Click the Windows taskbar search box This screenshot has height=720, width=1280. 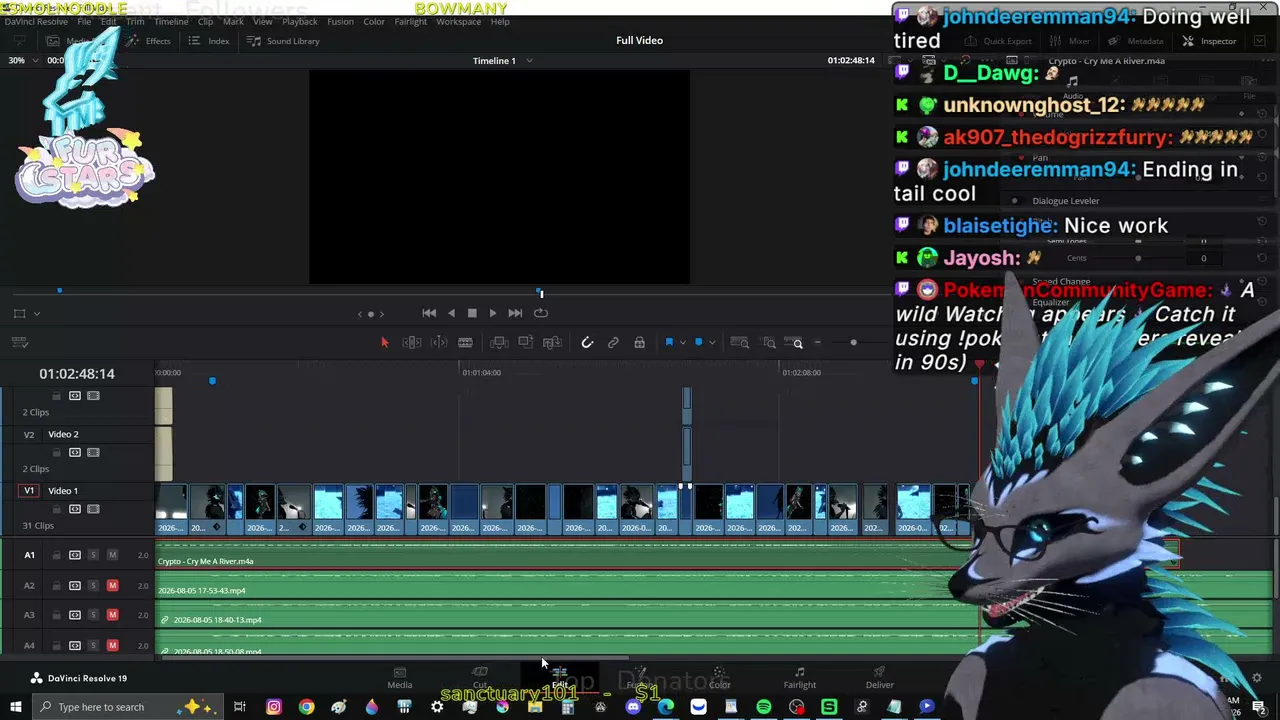pyautogui.click(x=128, y=707)
